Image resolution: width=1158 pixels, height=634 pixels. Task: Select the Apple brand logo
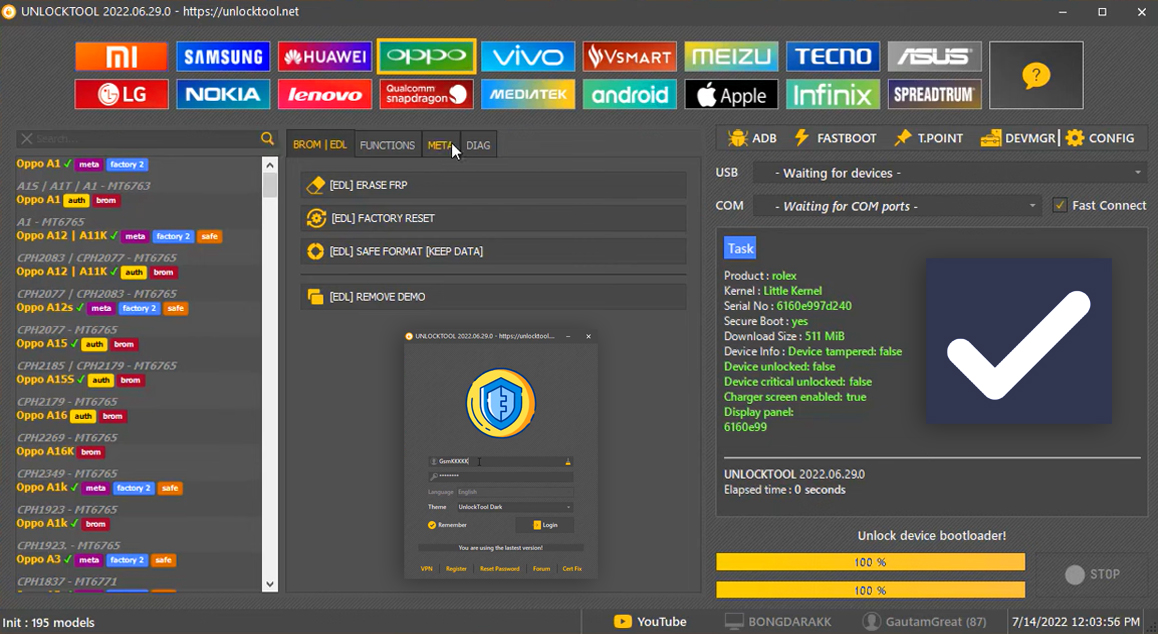[x=731, y=95]
